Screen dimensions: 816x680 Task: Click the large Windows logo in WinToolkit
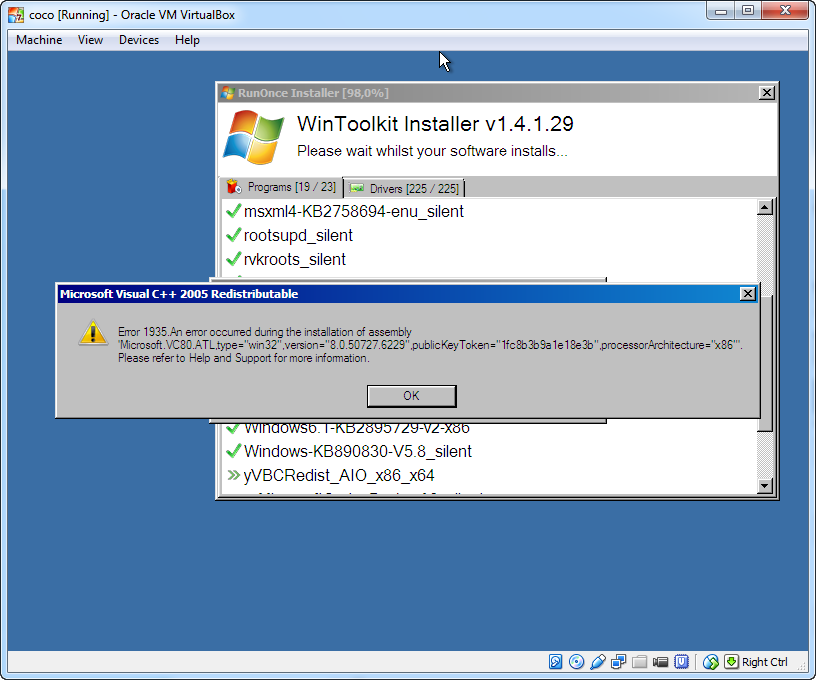click(x=254, y=137)
